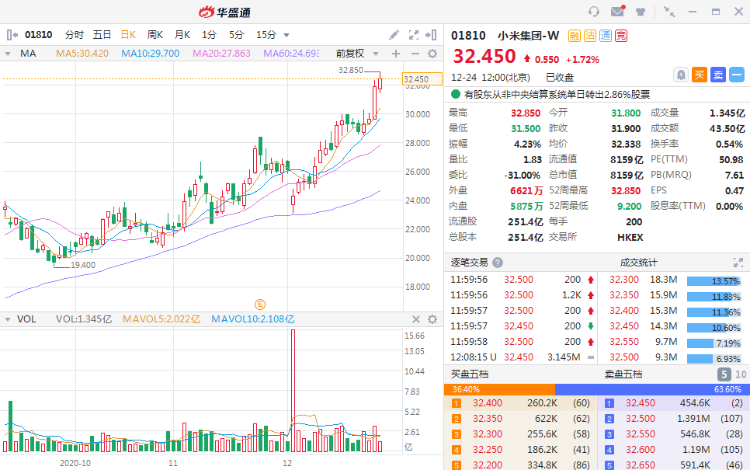The width and height of the screenshot is (750, 470).
Task: Toggle order book depth to 10
Action: tap(740, 374)
